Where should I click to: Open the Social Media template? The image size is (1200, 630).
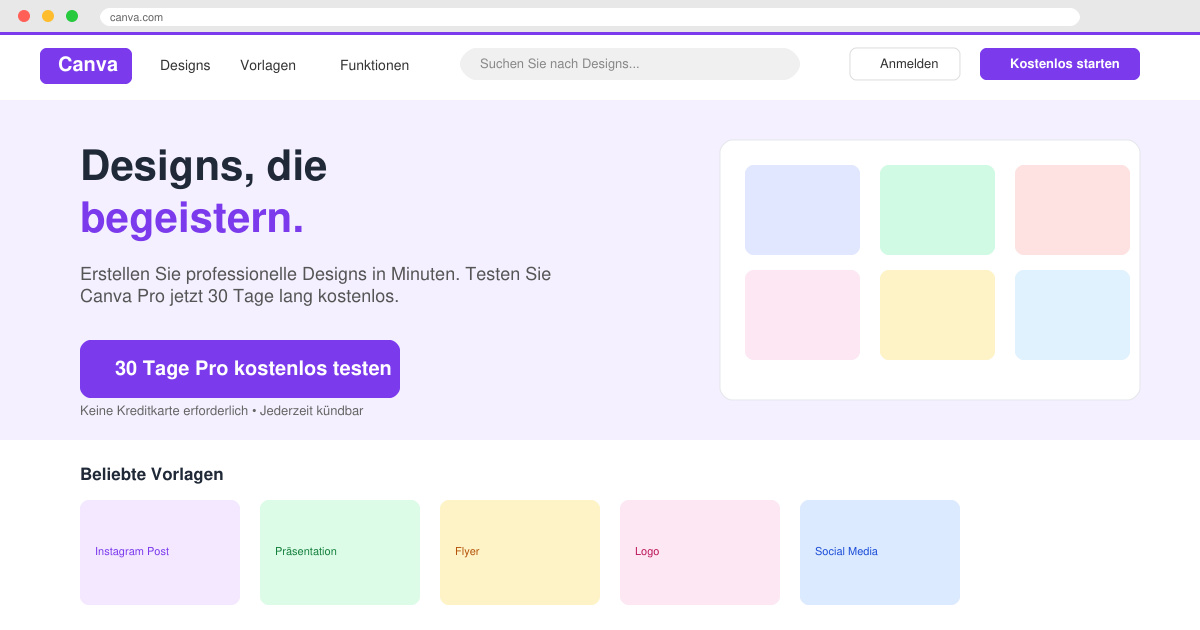pos(880,552)
